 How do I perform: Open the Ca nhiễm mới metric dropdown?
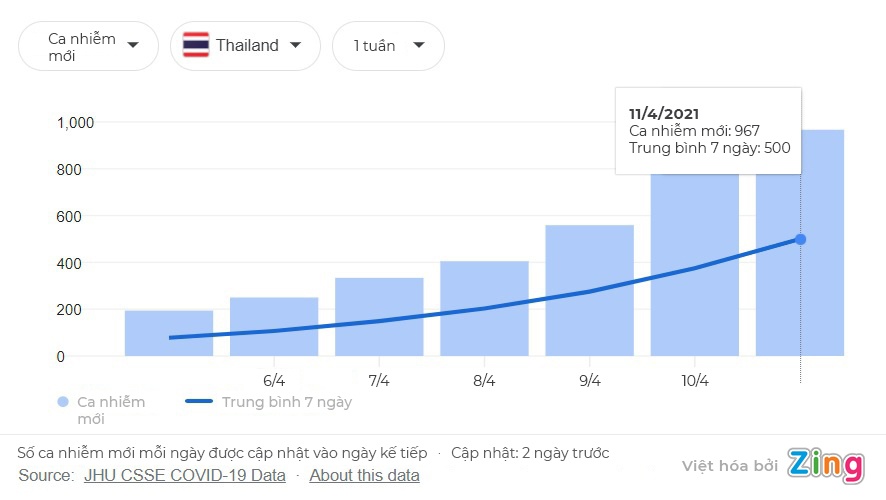point(88,46)
